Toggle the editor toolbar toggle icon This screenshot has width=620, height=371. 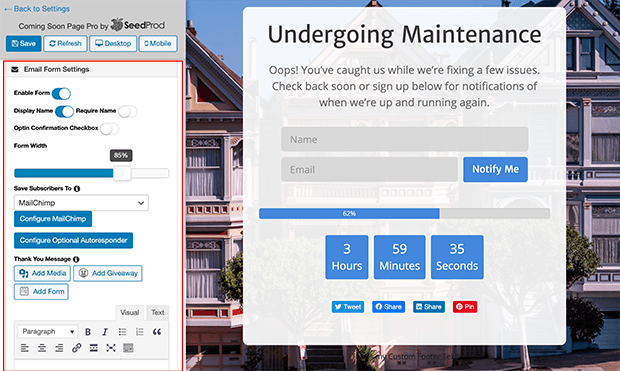128,348
